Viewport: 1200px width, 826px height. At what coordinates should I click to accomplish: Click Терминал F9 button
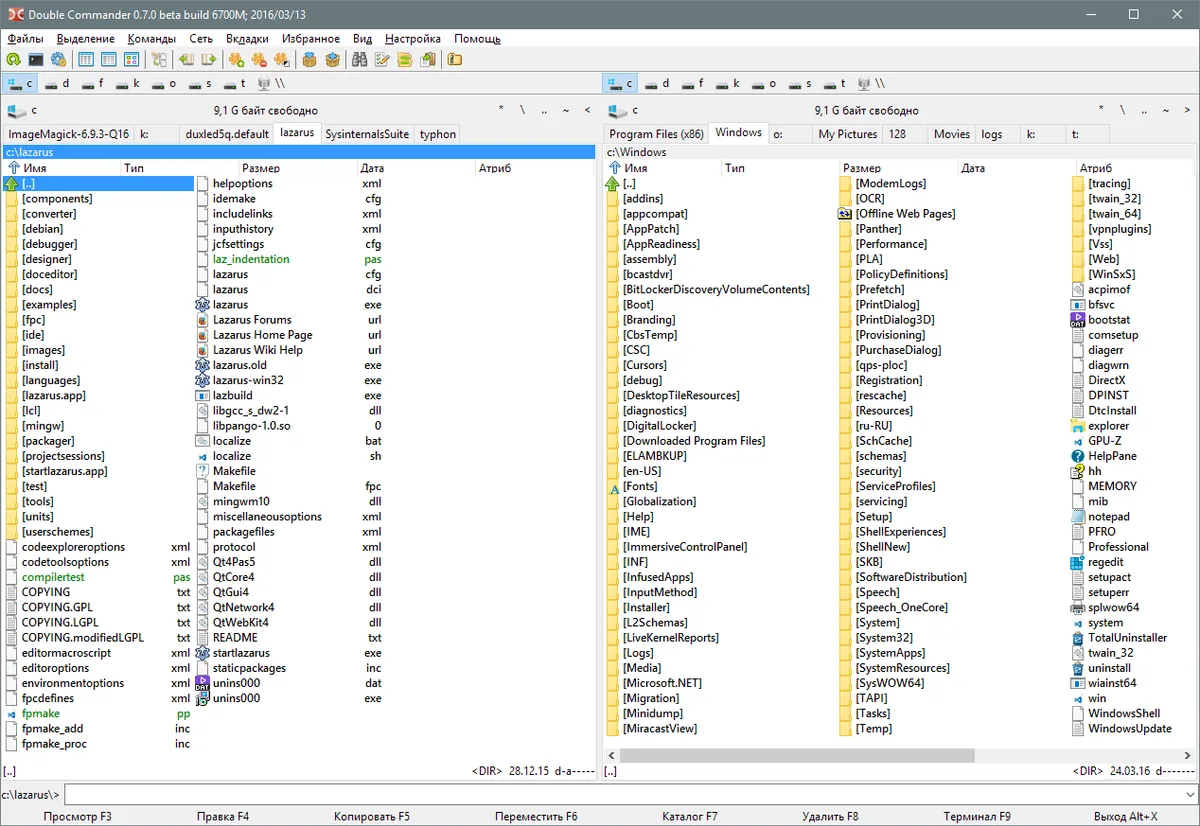pyautogui.click(x=977, y=817)
